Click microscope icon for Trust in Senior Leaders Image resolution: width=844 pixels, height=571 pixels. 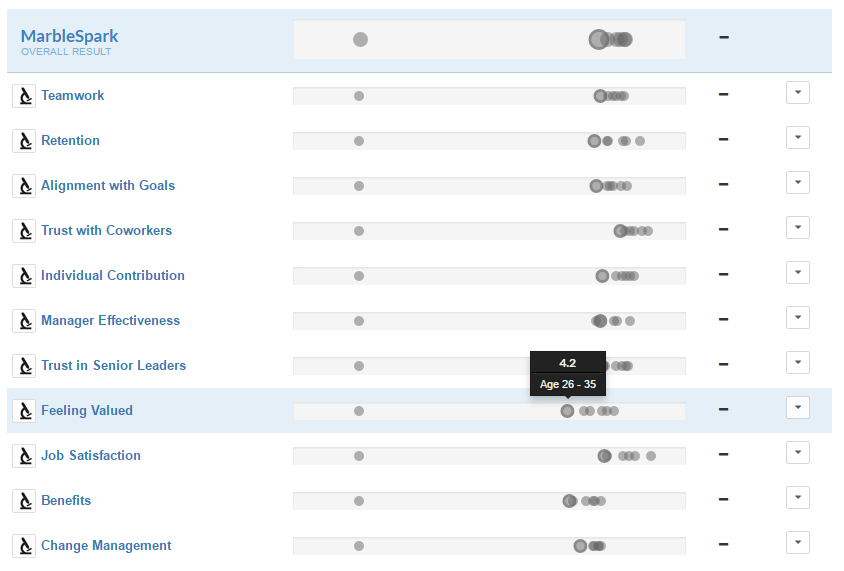click(24, 366)
